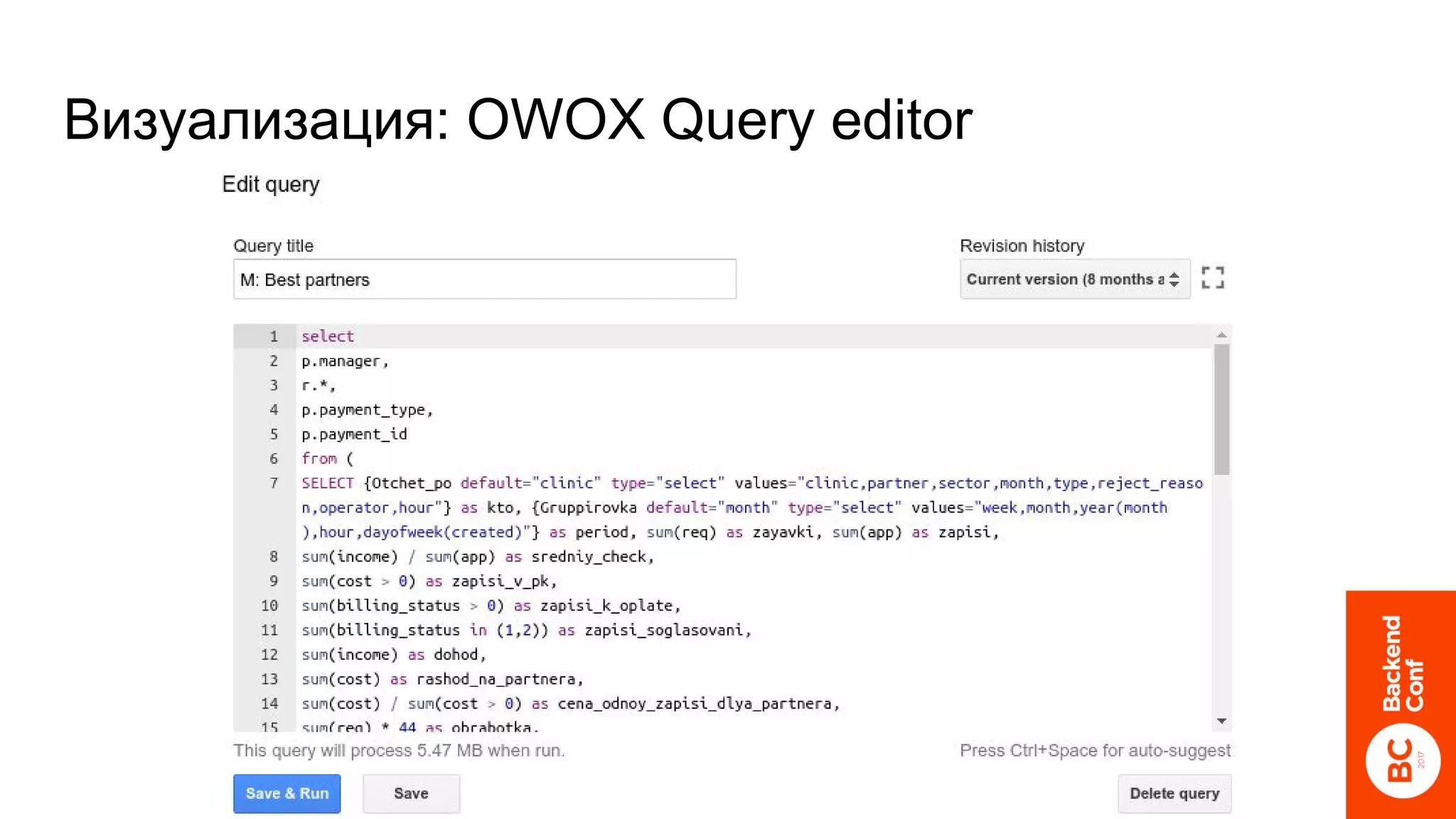Click 'p.payment_id' on line 5
The image size is (1456, 819).
pyautogui.click(x=354, y=434)
